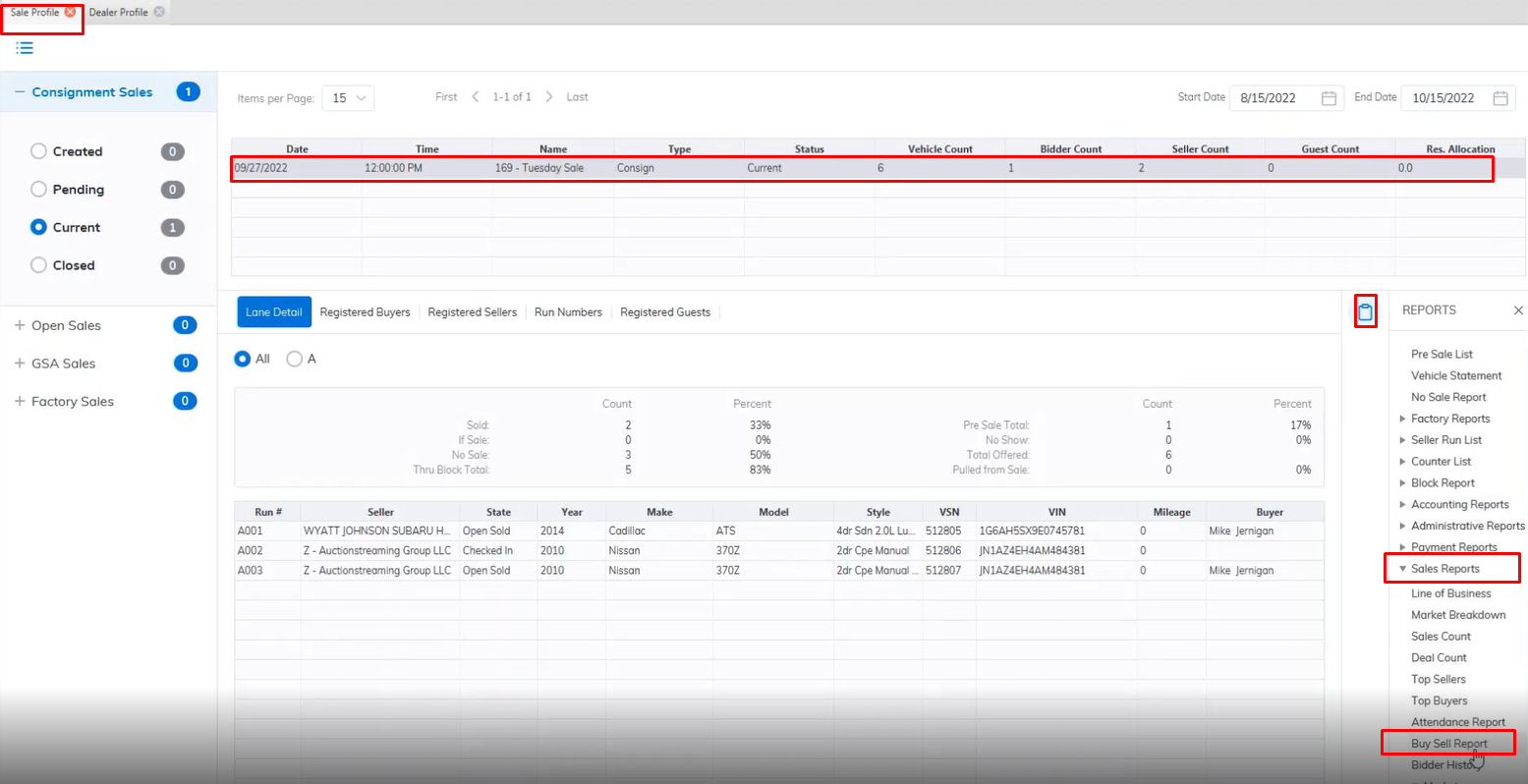The height and width of the screenshot is (784, 1528).
Task: Close the Dealer Profile tab
Action: pos(159,12)
